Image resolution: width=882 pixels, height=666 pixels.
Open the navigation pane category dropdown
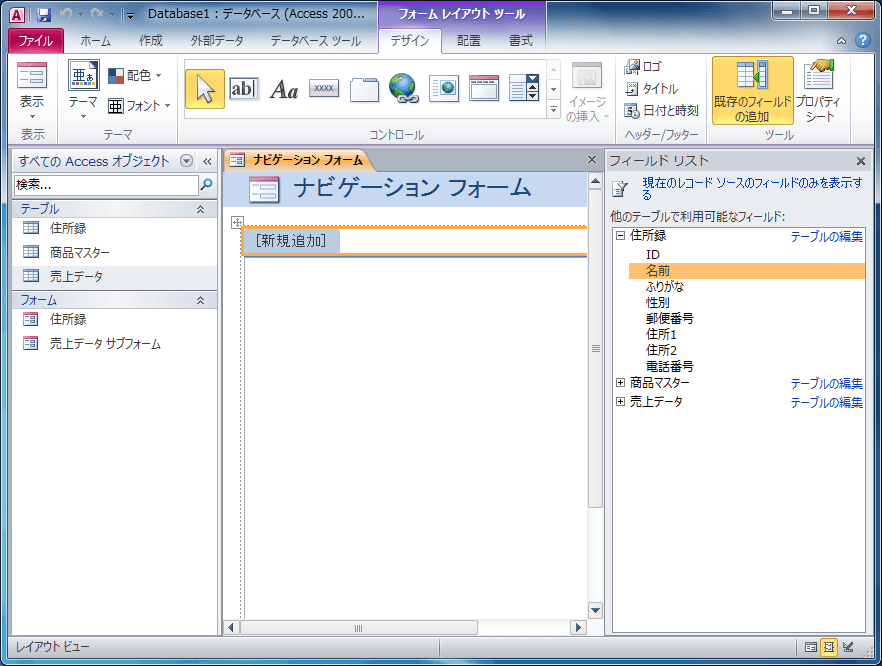point(186,161)
